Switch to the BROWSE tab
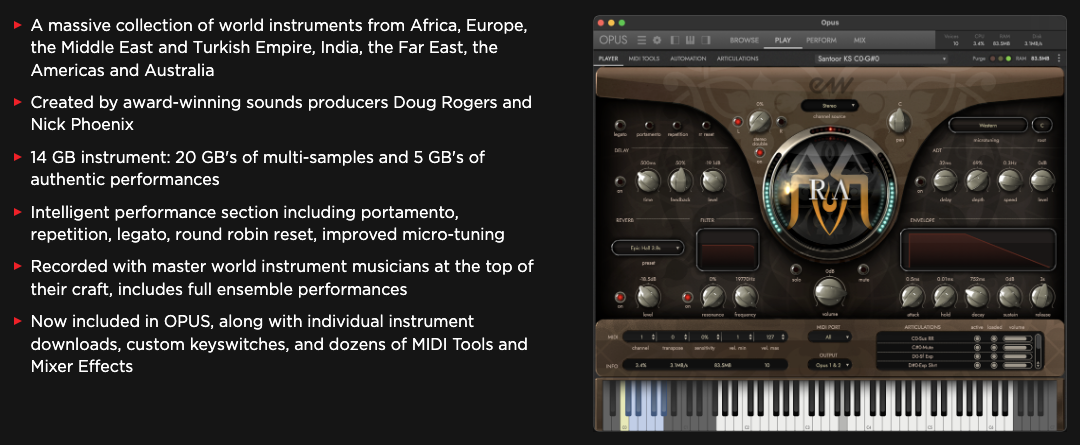The image size is (1080, 445). (744, 40)
